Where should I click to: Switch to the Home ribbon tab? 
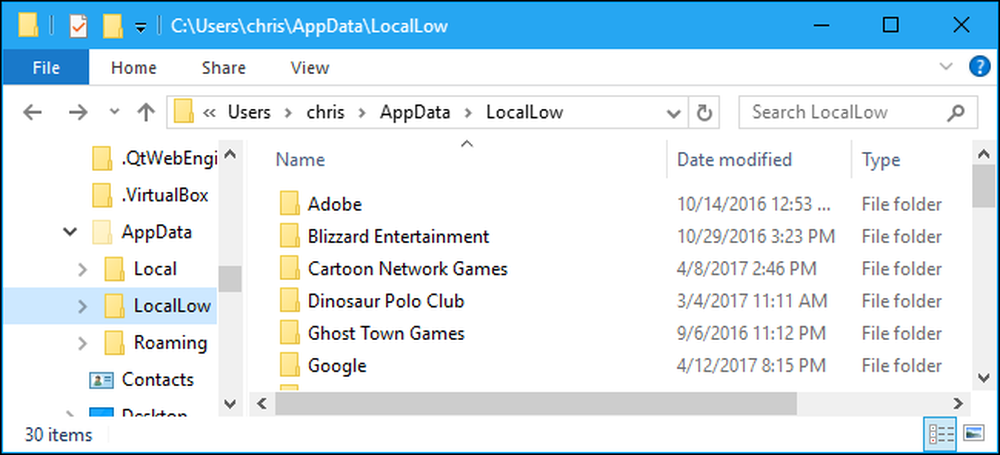click(133, 68)
